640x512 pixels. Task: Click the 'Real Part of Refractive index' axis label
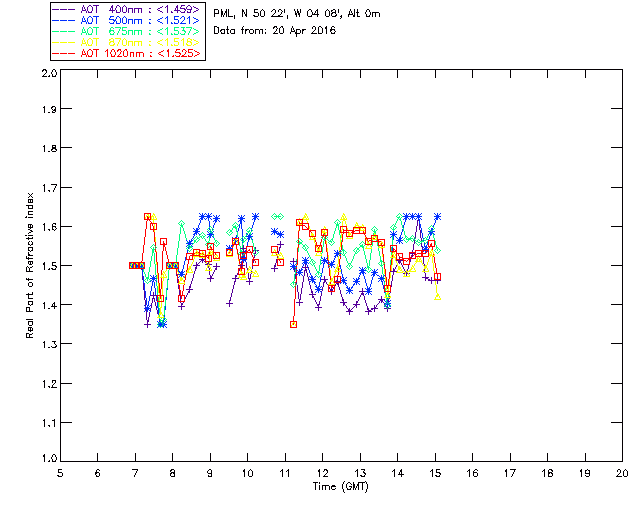29,265
